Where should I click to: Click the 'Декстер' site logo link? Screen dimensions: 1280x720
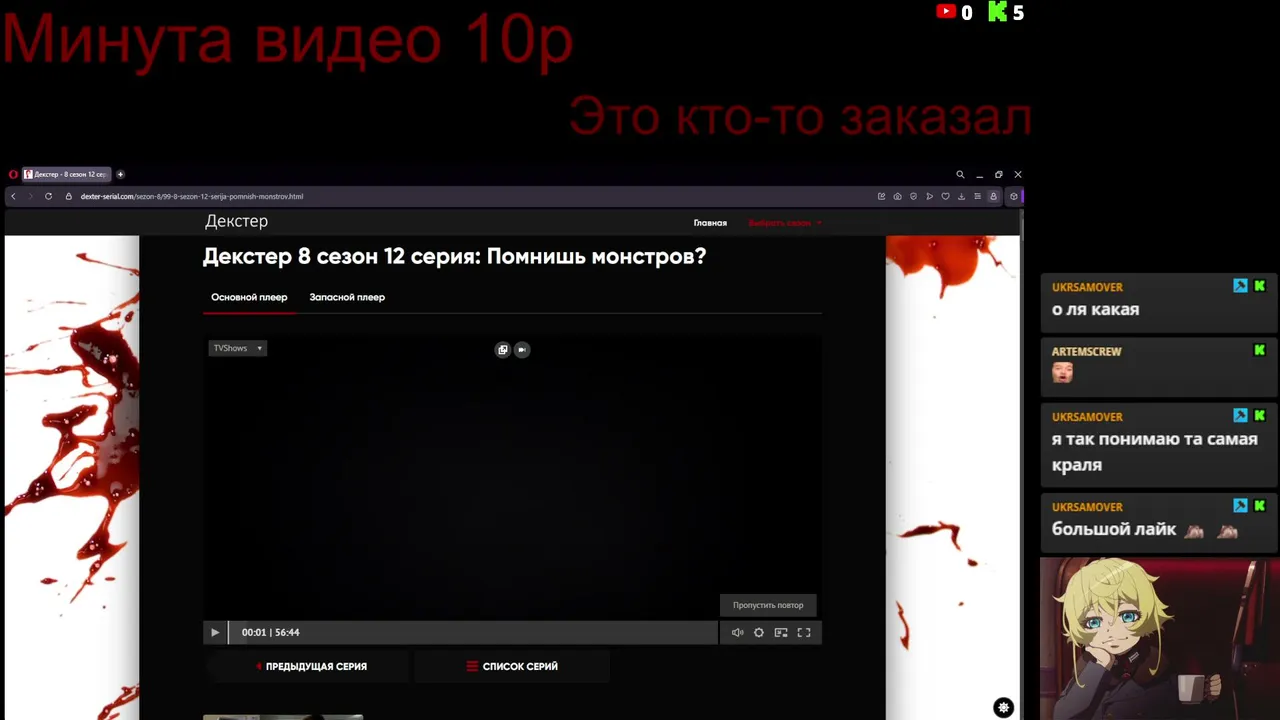click(x=237, y=221)
